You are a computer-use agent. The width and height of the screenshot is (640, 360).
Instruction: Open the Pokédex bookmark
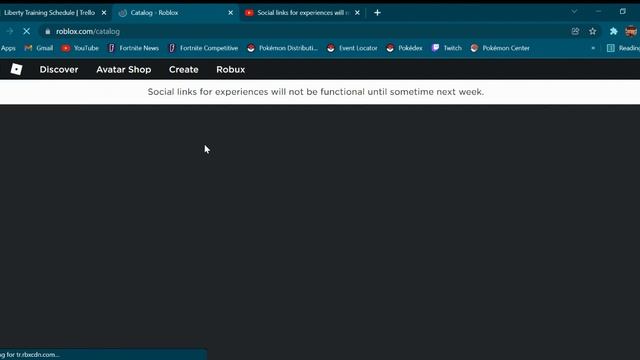pos(404,48)
